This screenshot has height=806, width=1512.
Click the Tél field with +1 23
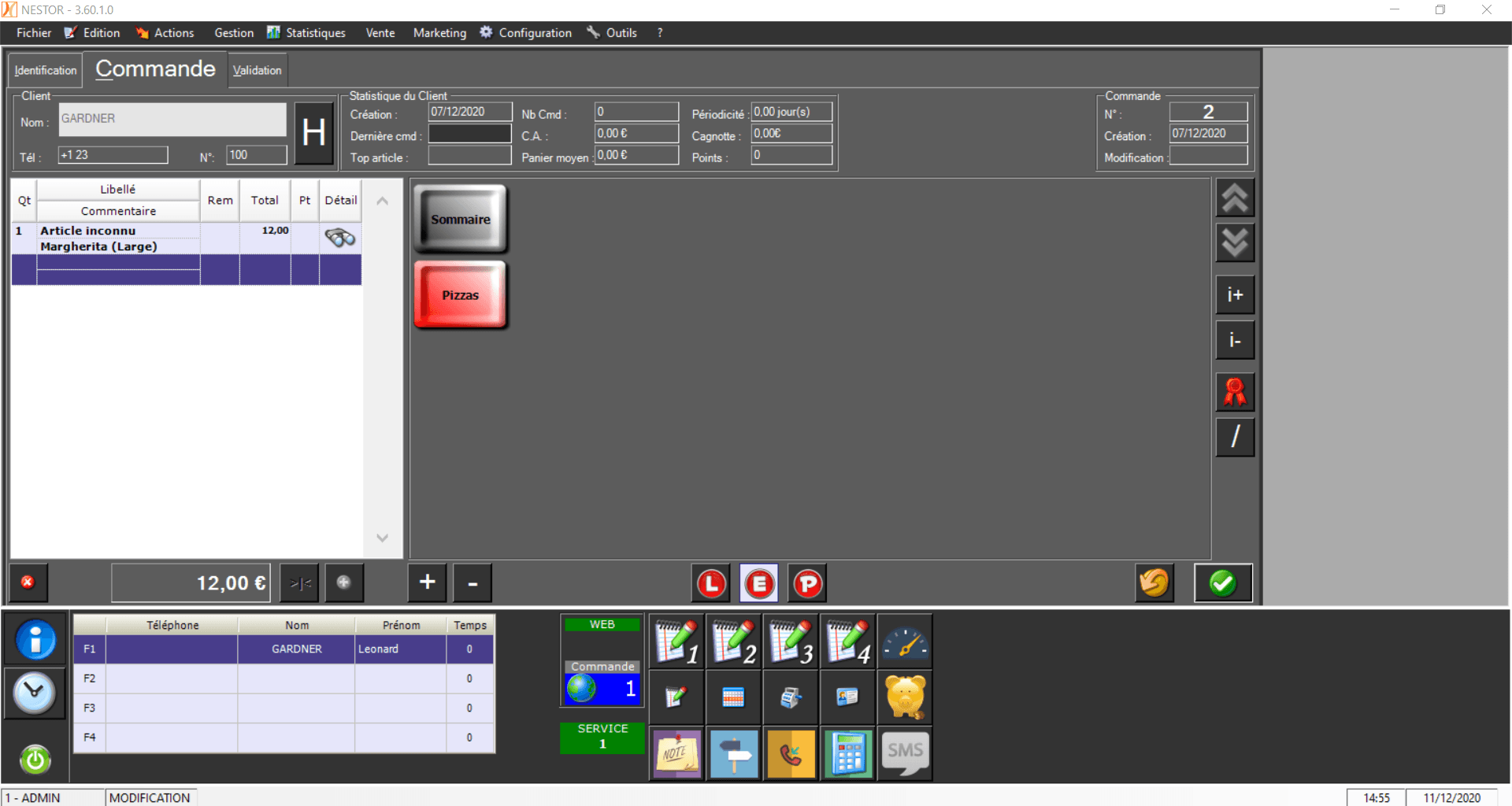pyautogui.click(x=113, y=155)
